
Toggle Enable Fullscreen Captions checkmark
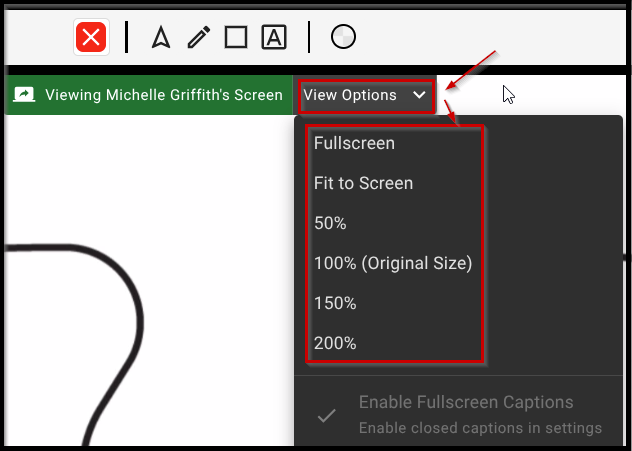(326, 416)
